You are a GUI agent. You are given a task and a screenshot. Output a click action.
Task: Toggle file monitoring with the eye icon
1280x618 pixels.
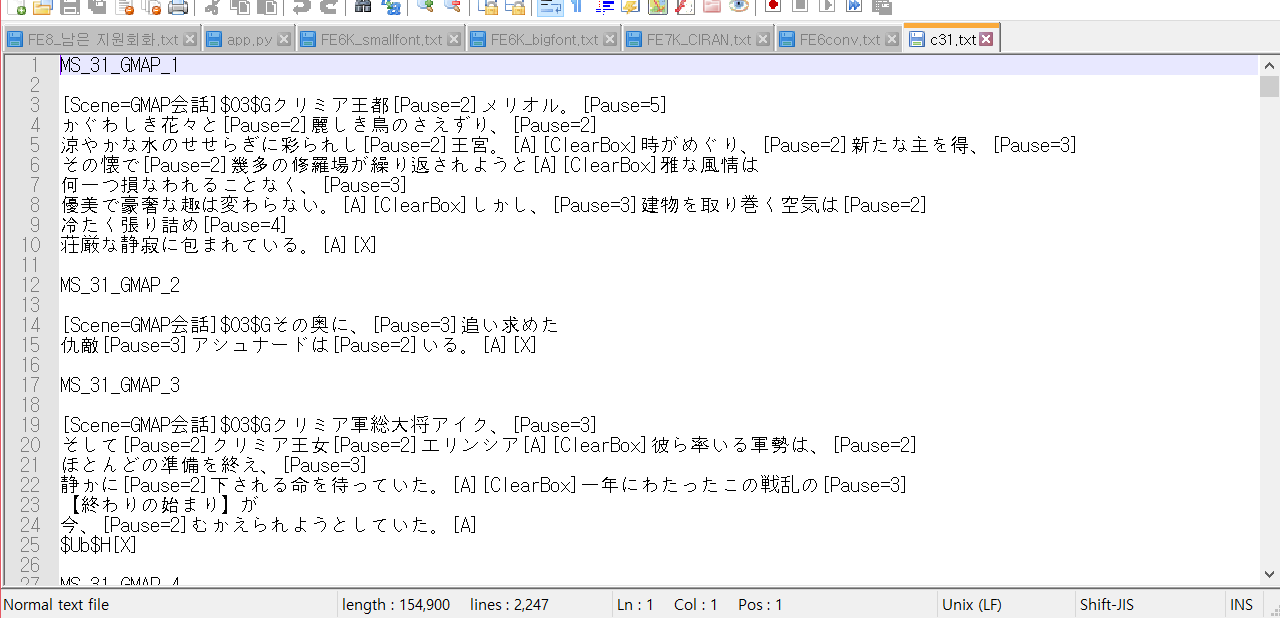click(738, 7)
